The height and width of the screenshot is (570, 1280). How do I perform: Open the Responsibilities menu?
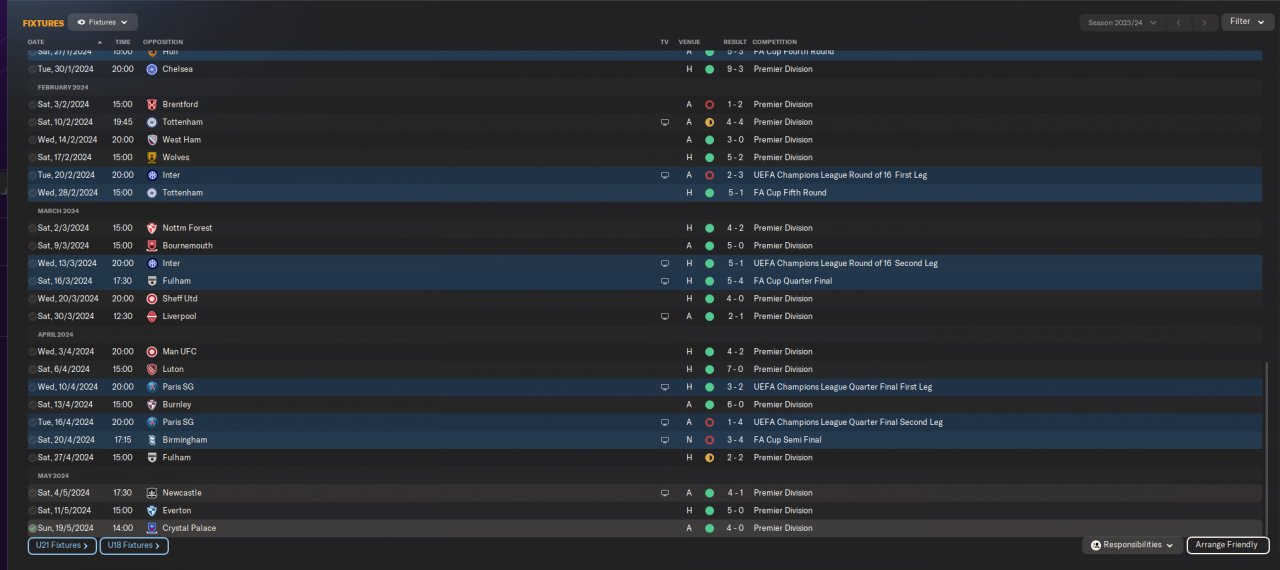(1132, 545)
